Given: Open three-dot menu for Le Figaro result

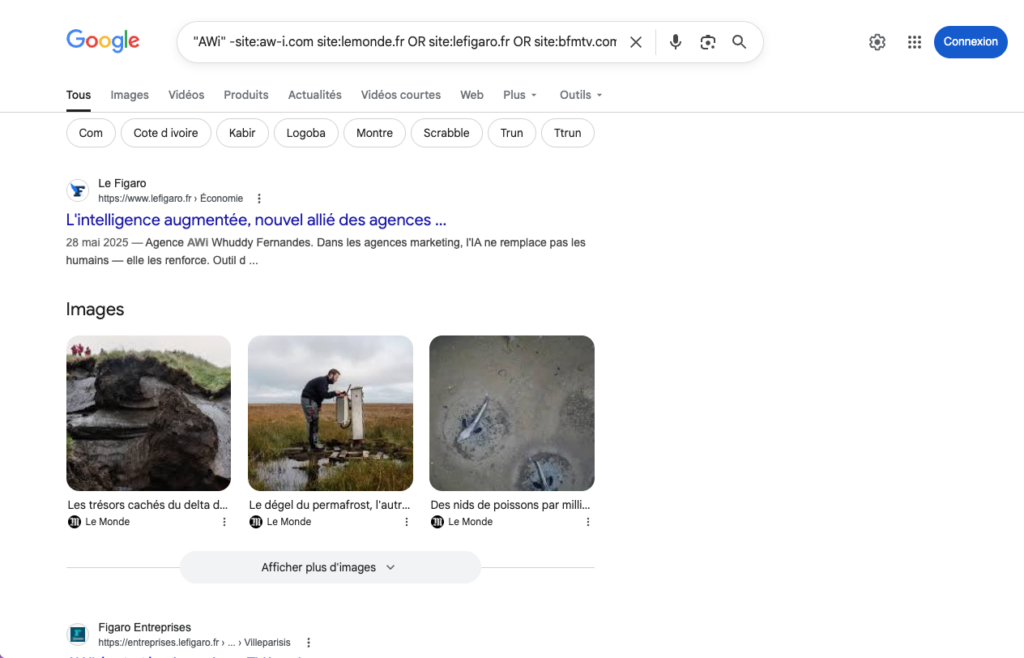Looking at the screenshot, I should [x=259, y=199].
